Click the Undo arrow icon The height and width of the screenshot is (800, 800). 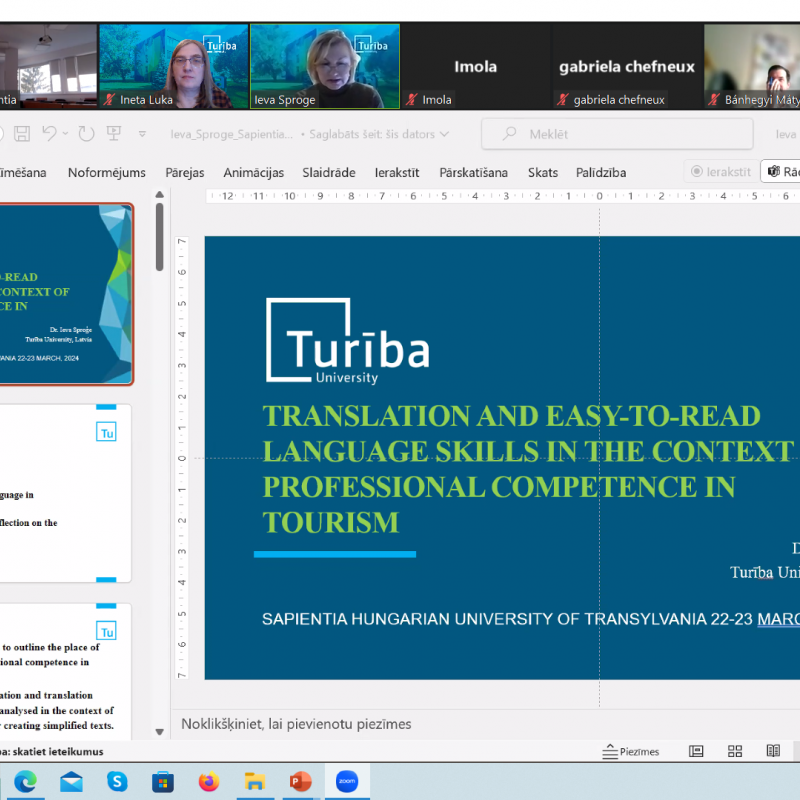(x=49, y=134)
